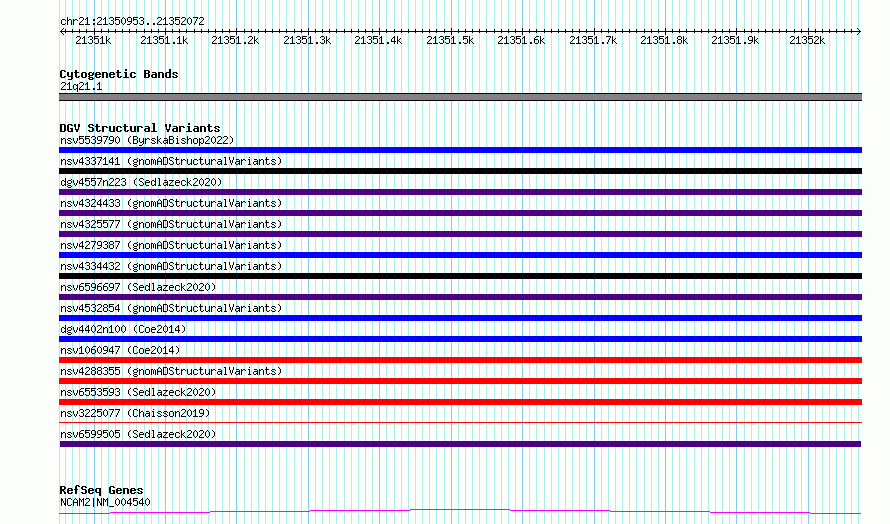The image size is (890, 524).
Task: Select the magenta NCAM2 gene line
Action: [x=460, y=512]
